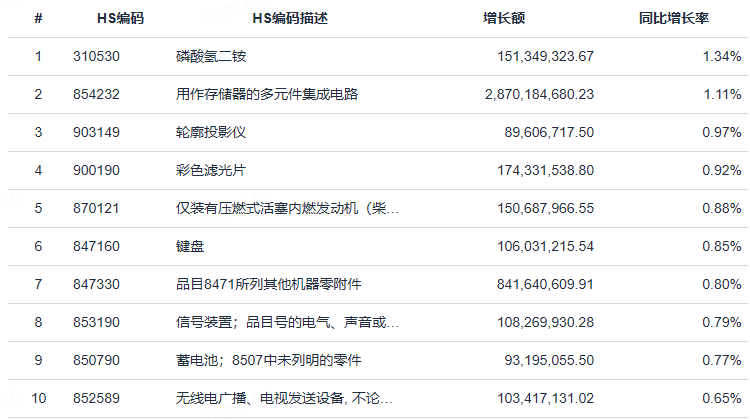The height and width of the screenshot is (419, 750).
Task: Click growth rate 0.80%
Action: [722, 285]
